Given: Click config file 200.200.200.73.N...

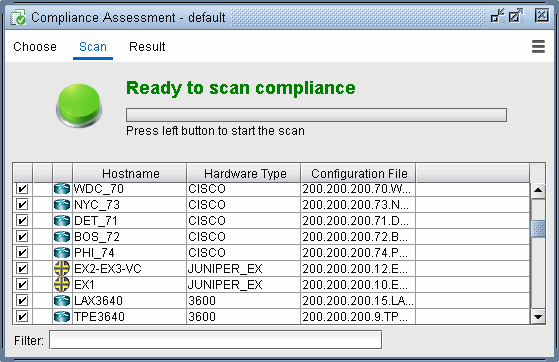Looking at the screenshot, I should 355,205.
